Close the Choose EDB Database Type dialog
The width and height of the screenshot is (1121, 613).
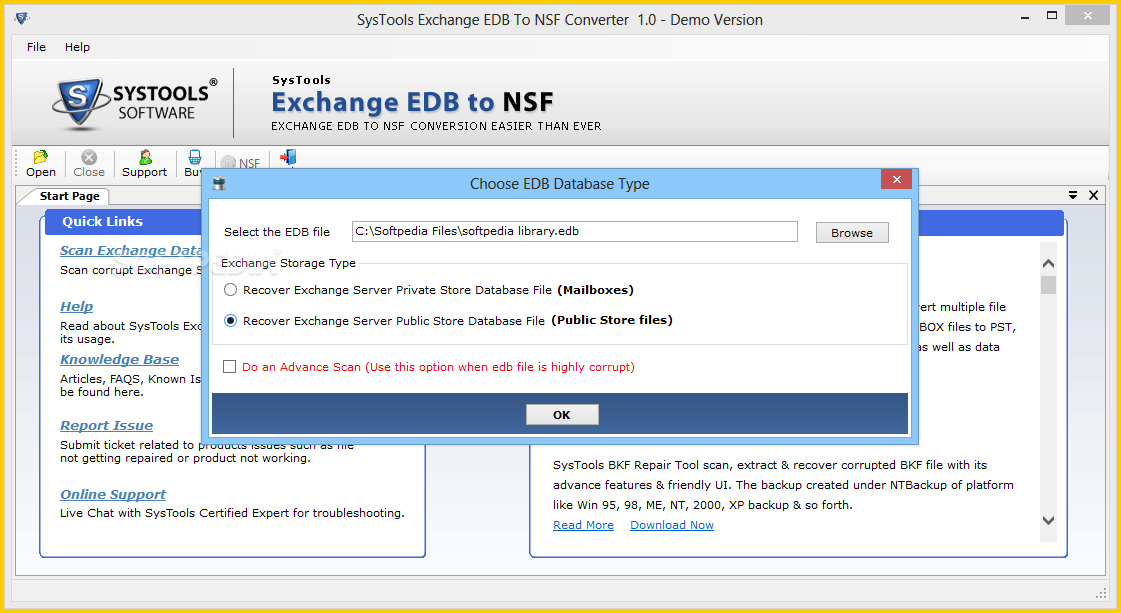(x=897, y=180)
